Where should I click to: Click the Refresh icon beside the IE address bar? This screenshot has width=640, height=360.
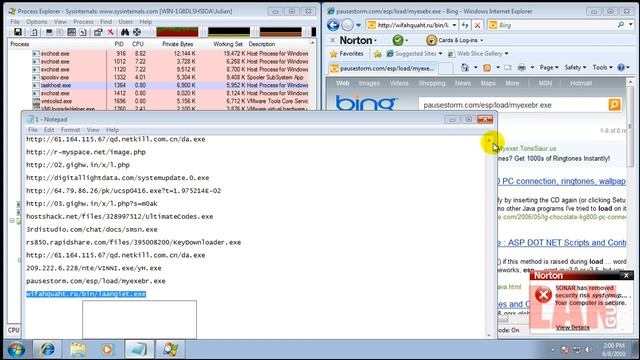click(465, 25)
